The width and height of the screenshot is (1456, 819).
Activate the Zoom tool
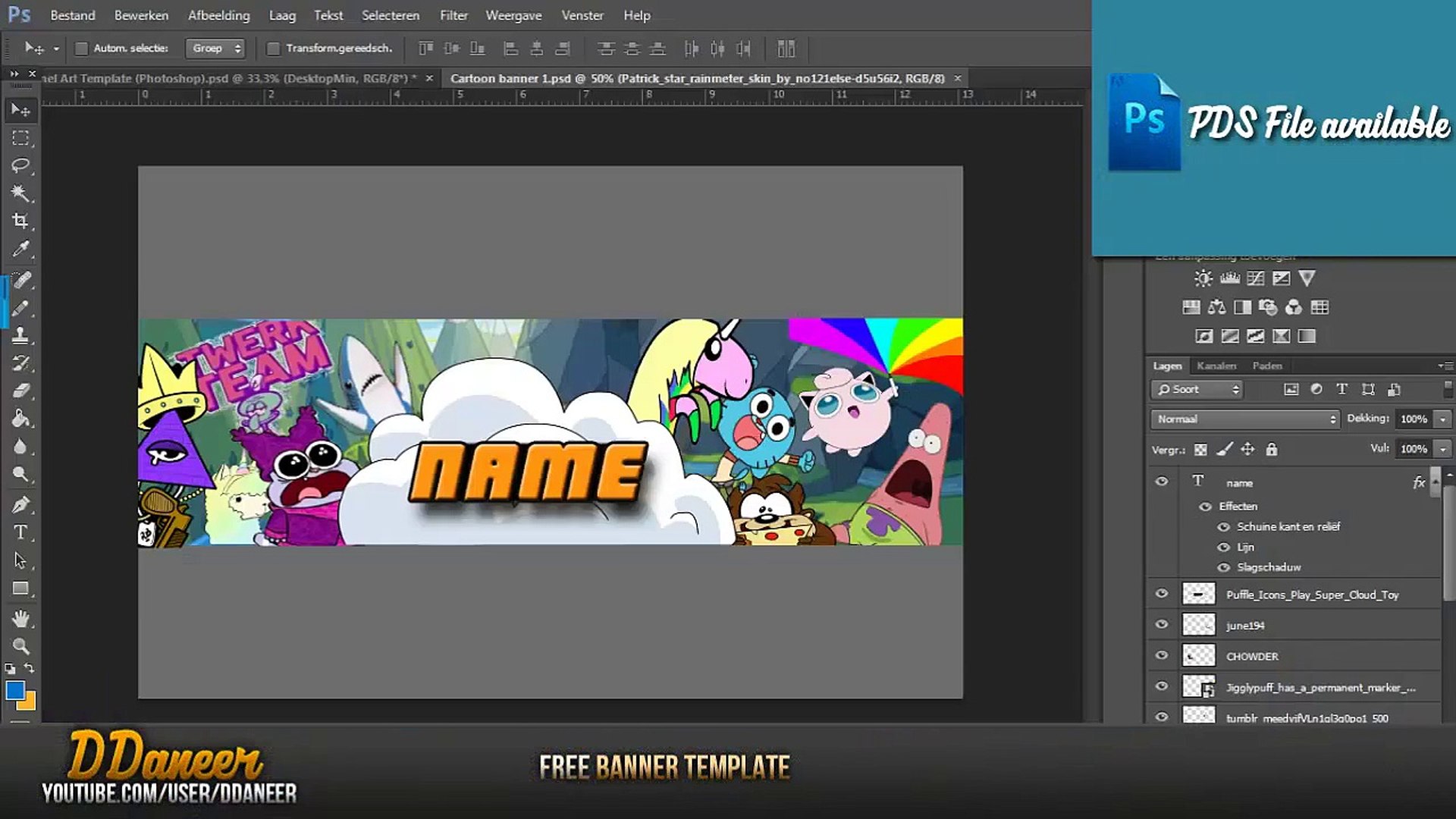20,646
